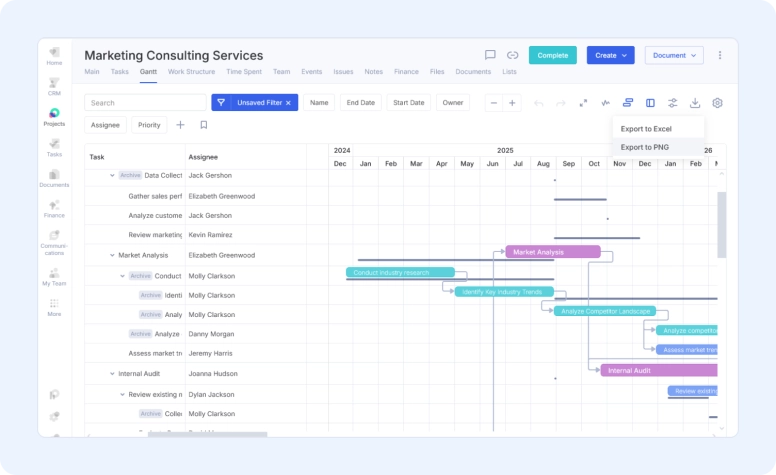776x475 pixels.
Task: Zoom out the Gantt timeline
Action: (x=493, y=103)
